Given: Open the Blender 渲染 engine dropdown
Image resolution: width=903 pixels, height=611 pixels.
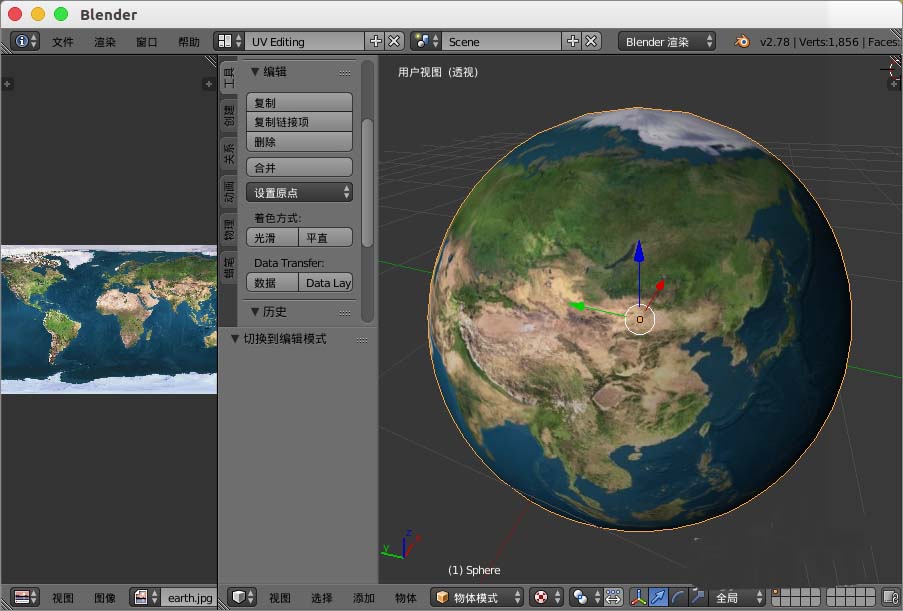Looking at the screenshot, I should click(668, 41).
